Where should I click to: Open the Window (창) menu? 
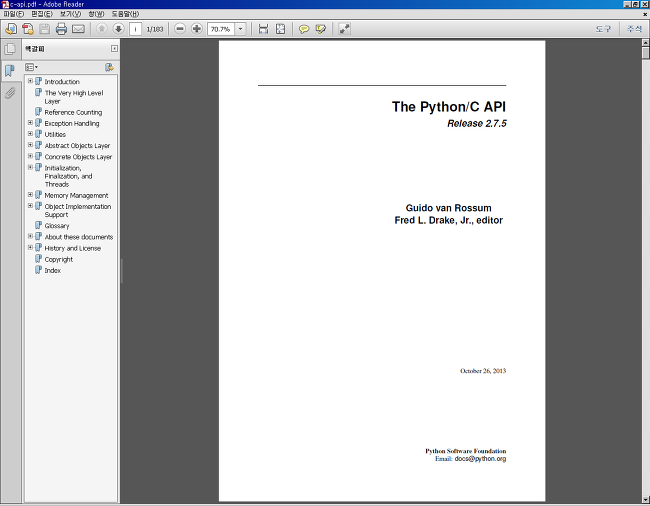pyautogui.click(x=96, y=14)
